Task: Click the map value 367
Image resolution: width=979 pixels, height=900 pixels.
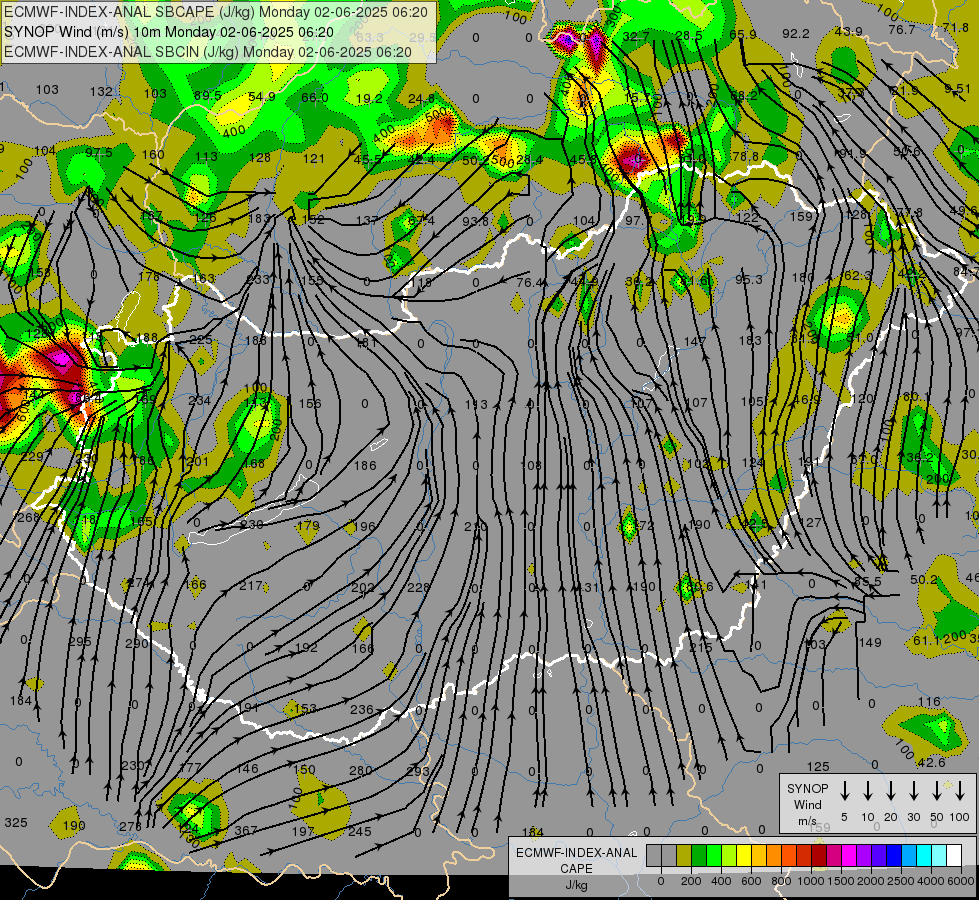Action: point(246,830)
